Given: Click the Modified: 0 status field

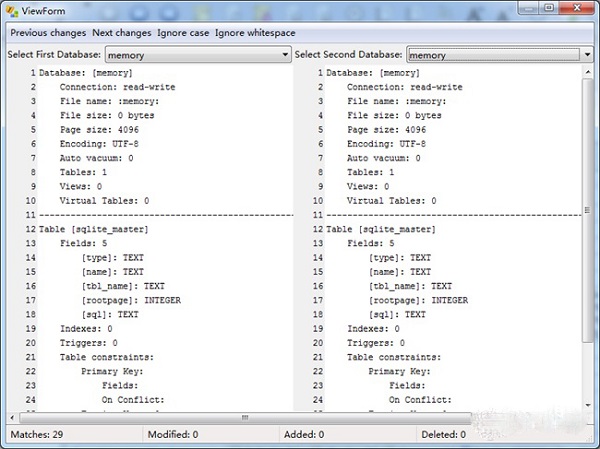Looking at the screenshot, I should (173, 435).
